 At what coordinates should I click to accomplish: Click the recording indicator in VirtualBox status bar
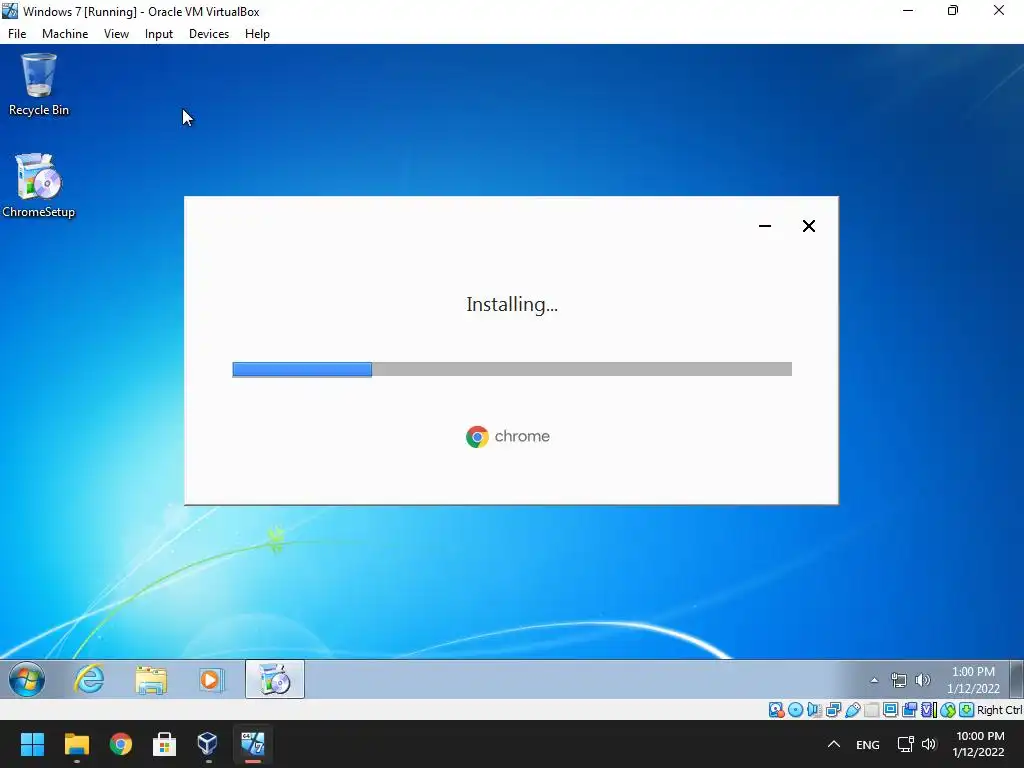click(x=909, y=710)
